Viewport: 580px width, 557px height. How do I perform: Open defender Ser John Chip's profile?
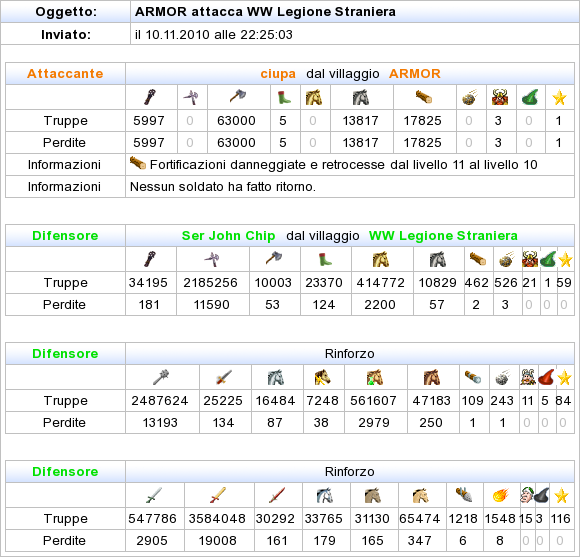(x=228, y=236)
